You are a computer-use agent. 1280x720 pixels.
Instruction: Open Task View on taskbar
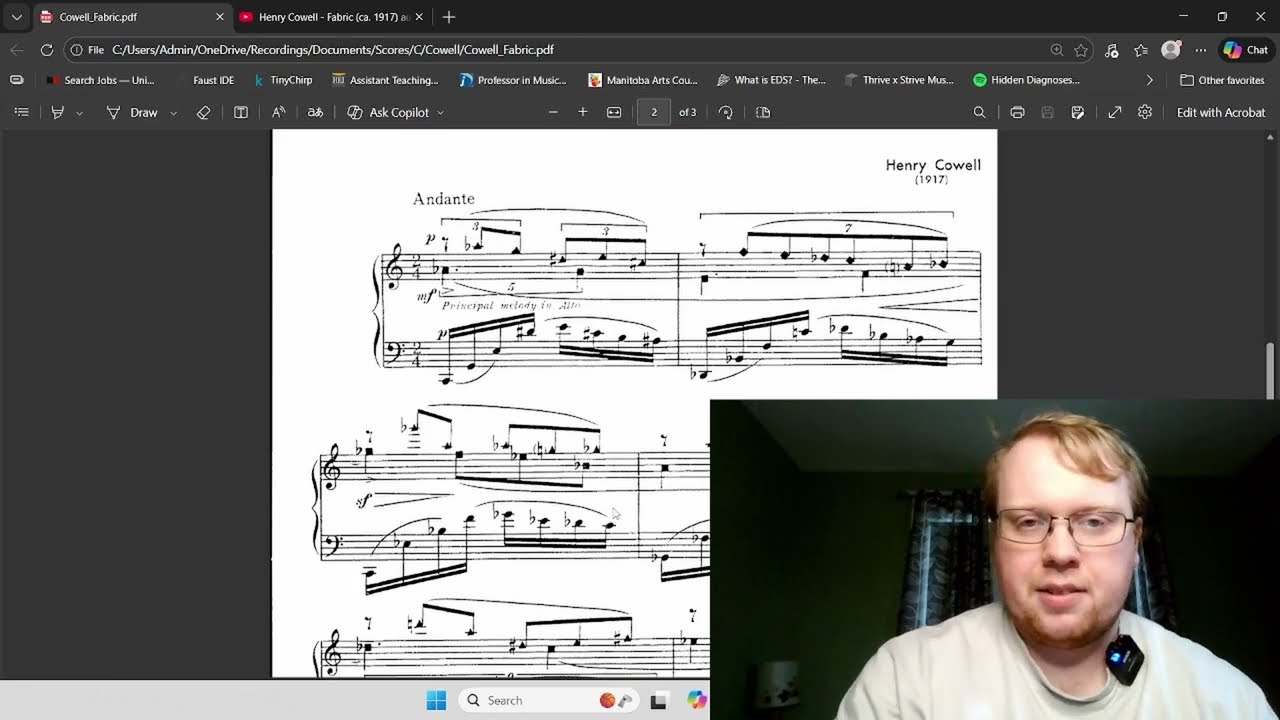(658, 701)
